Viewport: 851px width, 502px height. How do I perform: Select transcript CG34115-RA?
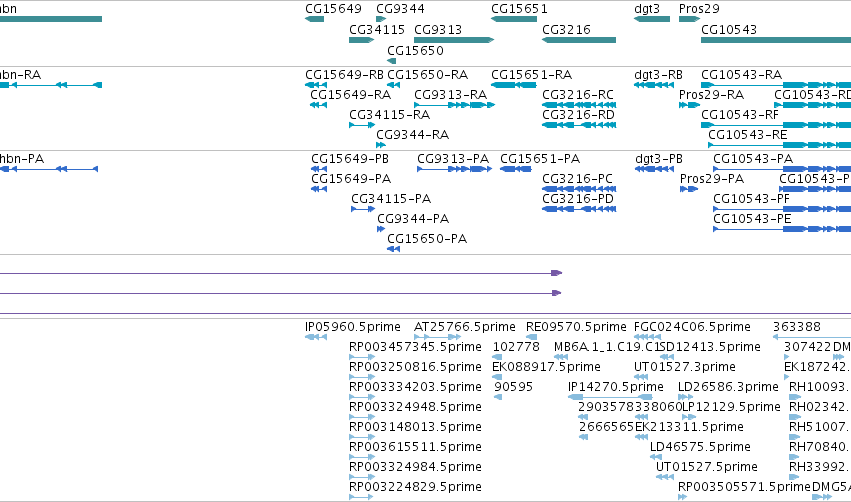click(389, 115)
